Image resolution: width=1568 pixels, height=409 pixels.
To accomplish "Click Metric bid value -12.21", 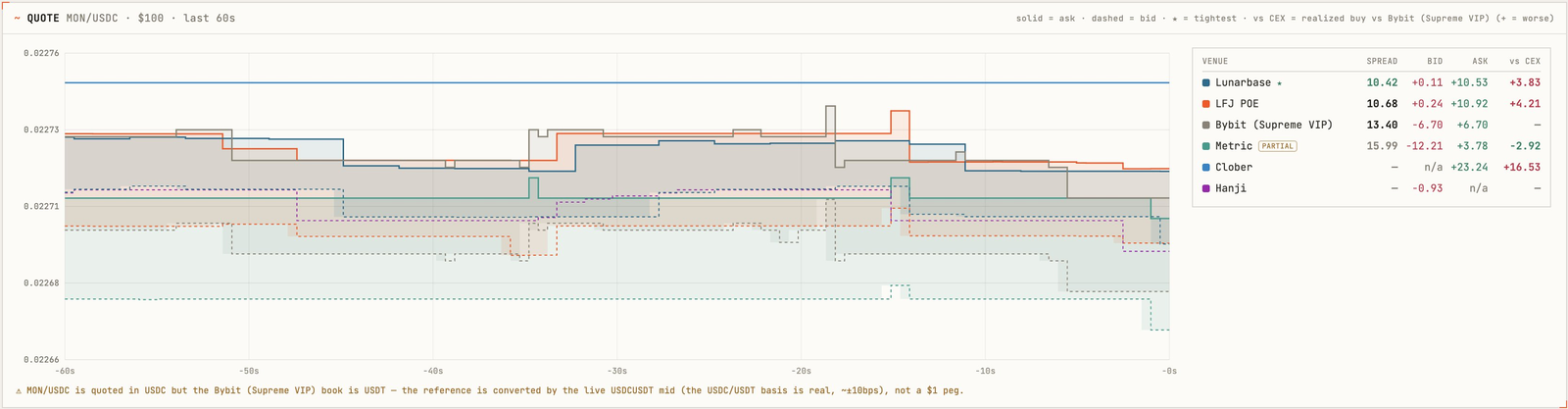I will point(1424,146).
